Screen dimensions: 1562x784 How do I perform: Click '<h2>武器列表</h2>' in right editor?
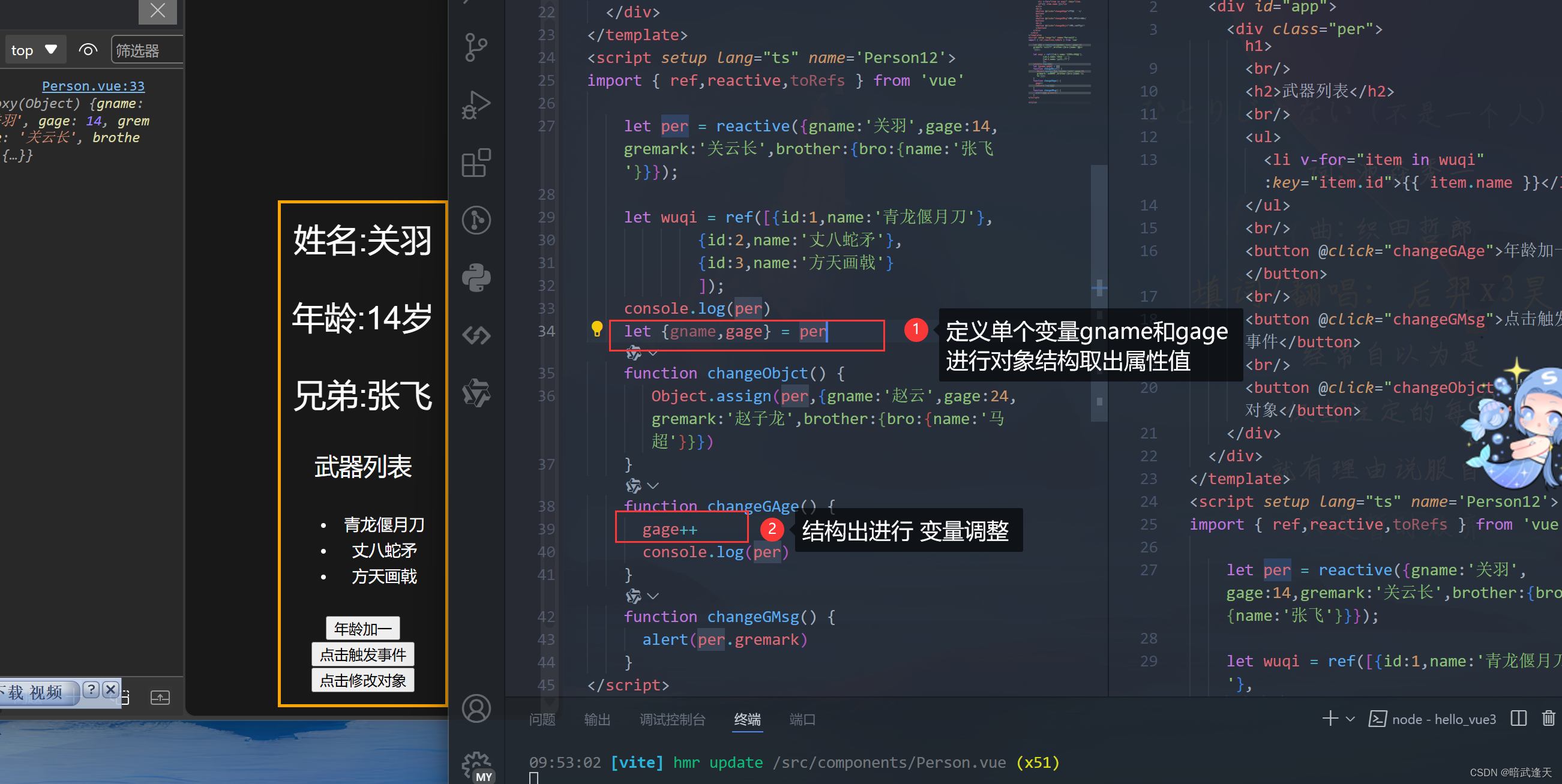[x=1320, y=92]
